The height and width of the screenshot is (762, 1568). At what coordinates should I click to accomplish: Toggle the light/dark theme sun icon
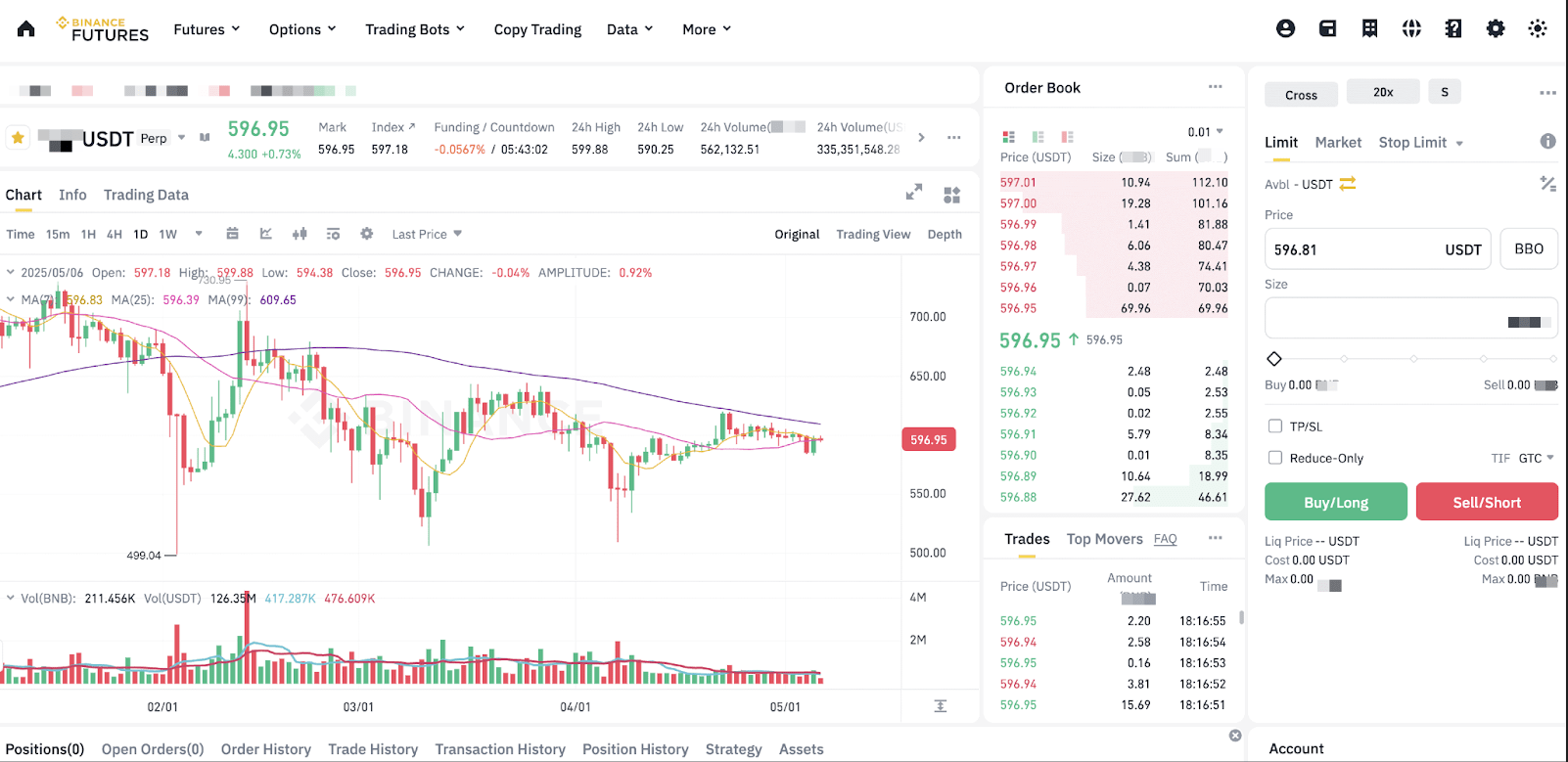(1538, 29)
